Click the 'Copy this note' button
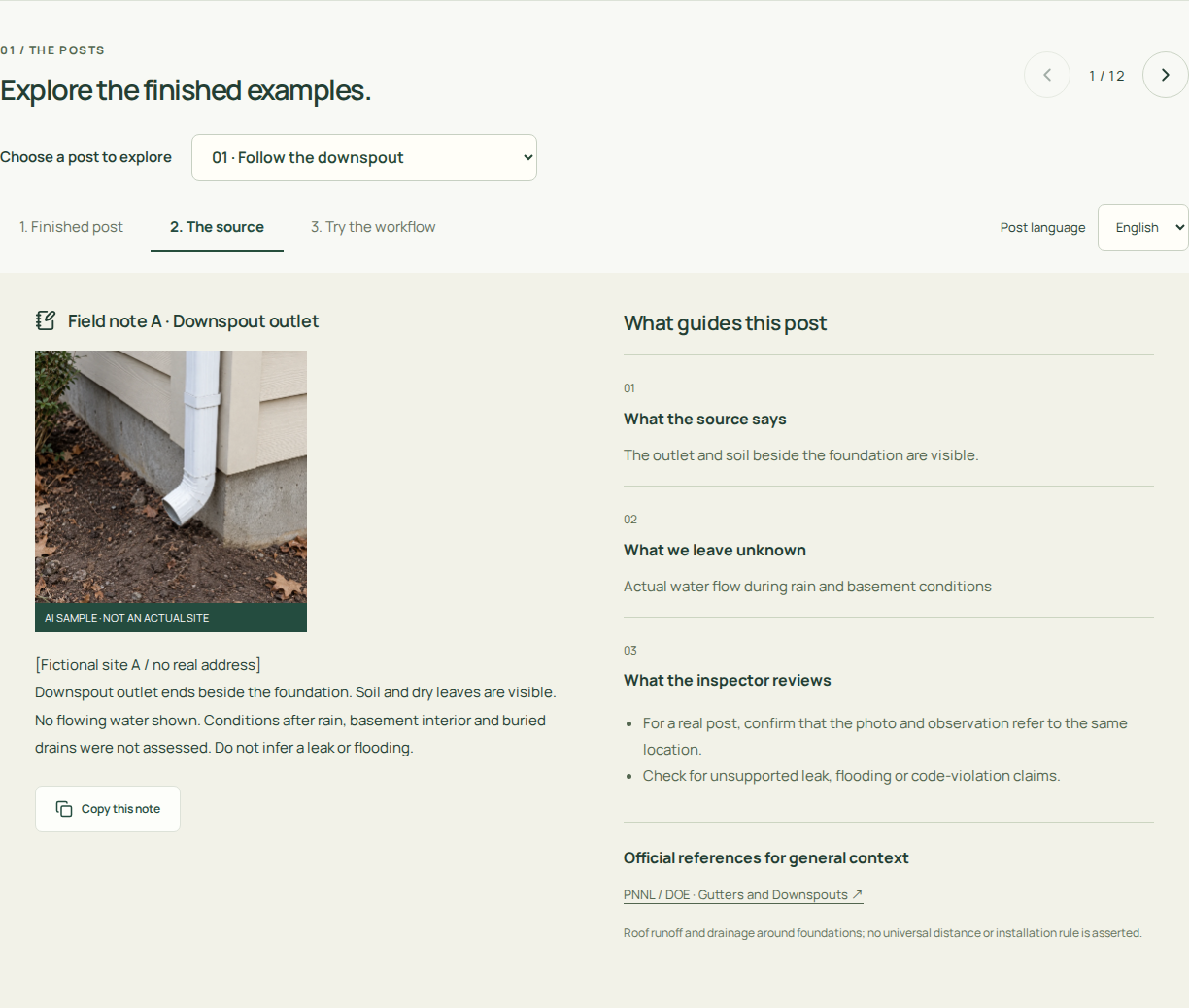Image resolution: width=1189 pixels, height=1008 pixels. (108, 809)
